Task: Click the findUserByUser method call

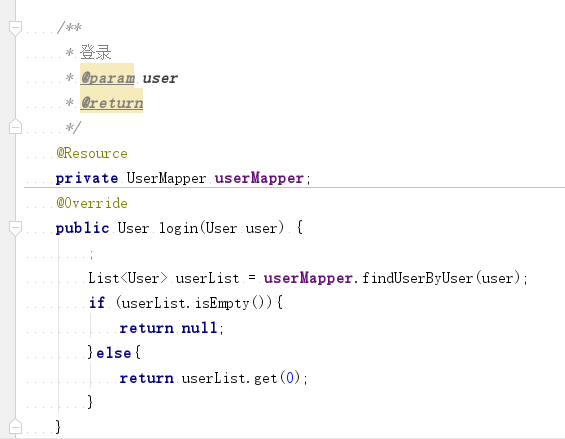Action: pos(417,278)
